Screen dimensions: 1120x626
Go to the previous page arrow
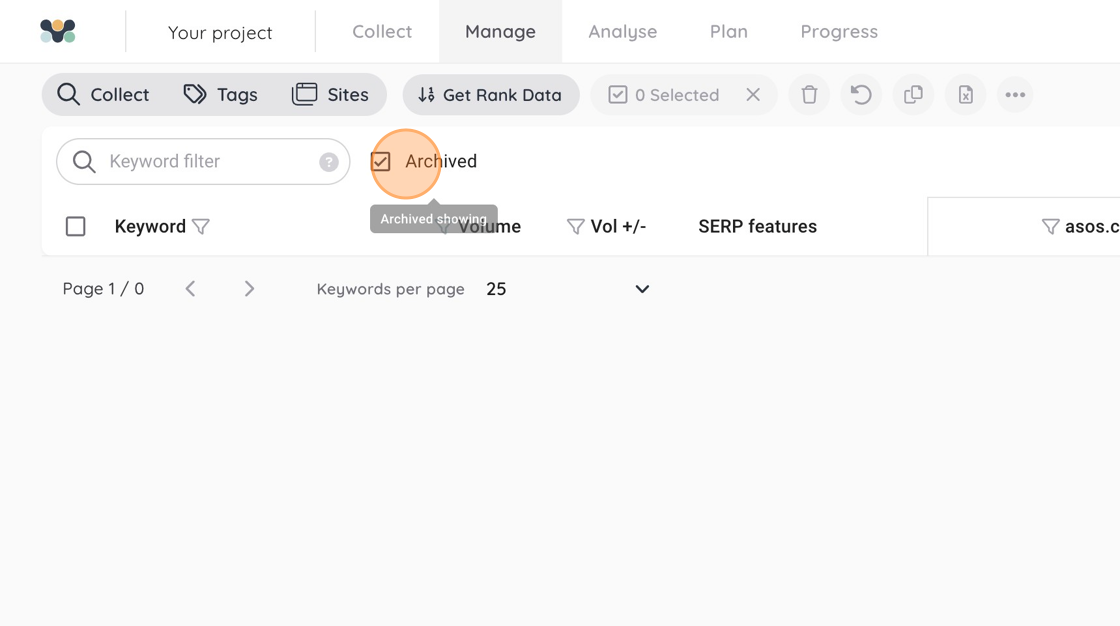click(x=190, y=289)
